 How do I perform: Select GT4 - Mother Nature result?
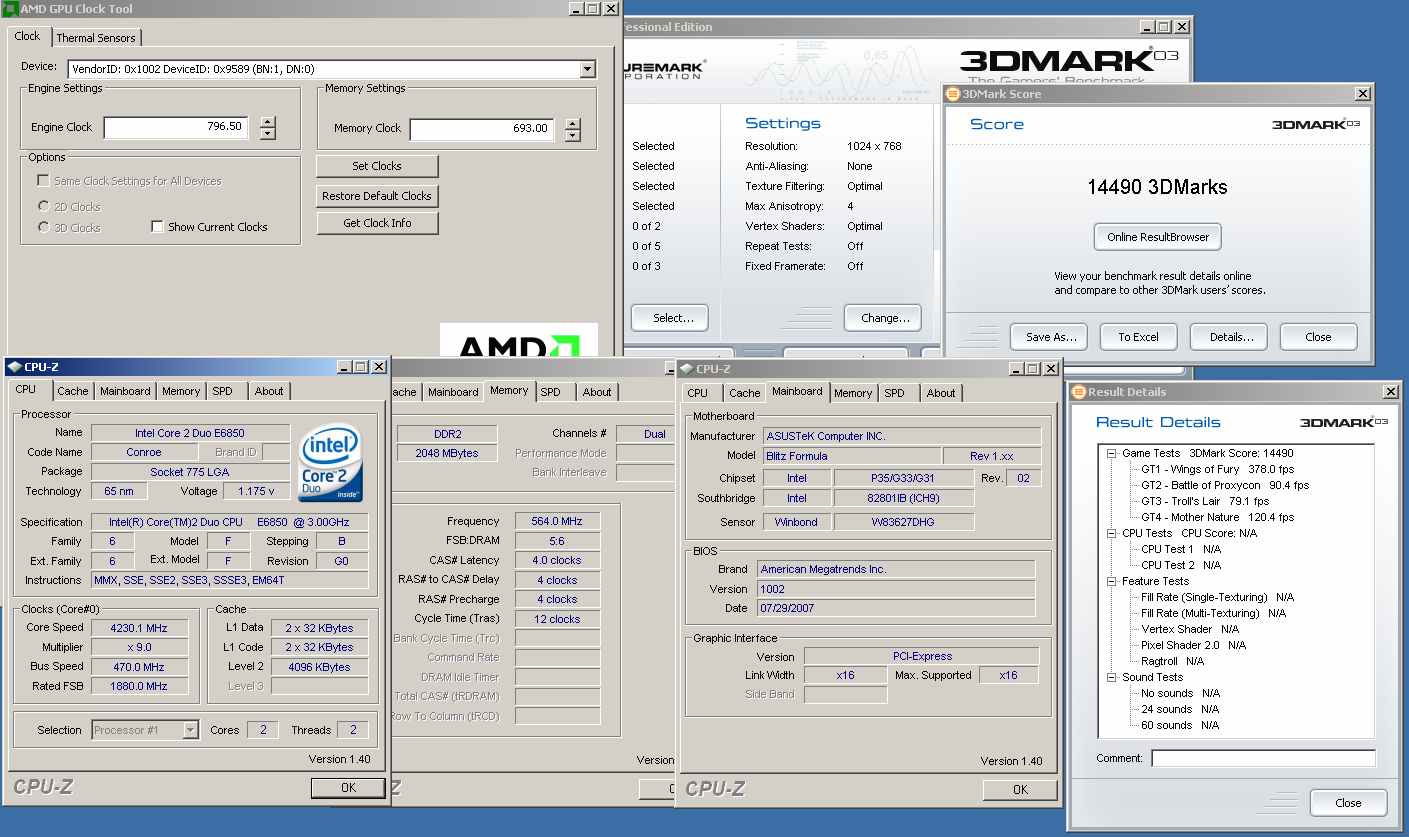pyautogui.click(x=1217, y=517)
